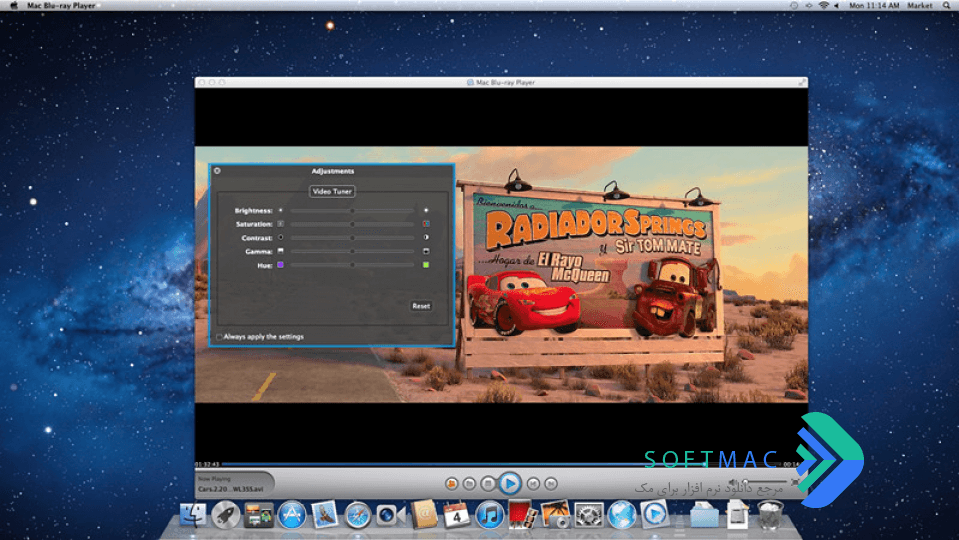Screen dimensions: 959x540
Task: Click the elapsed time 01:32:43
Action: coord(207,464)
